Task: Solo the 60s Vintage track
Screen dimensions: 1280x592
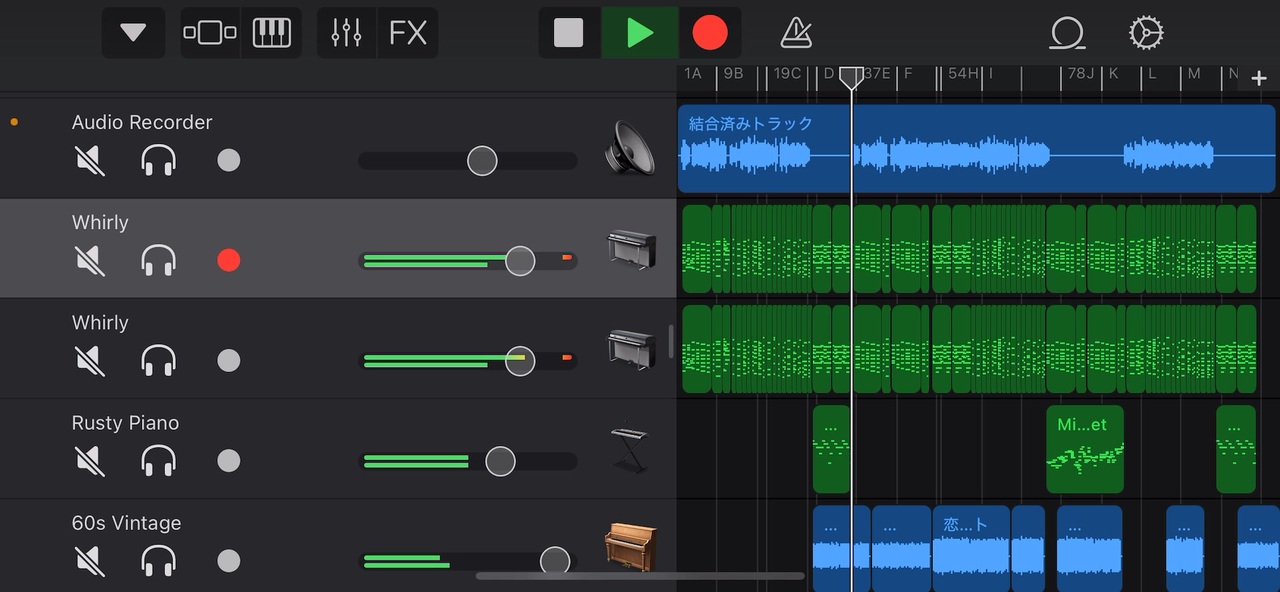Action: [x=159, y=560]
